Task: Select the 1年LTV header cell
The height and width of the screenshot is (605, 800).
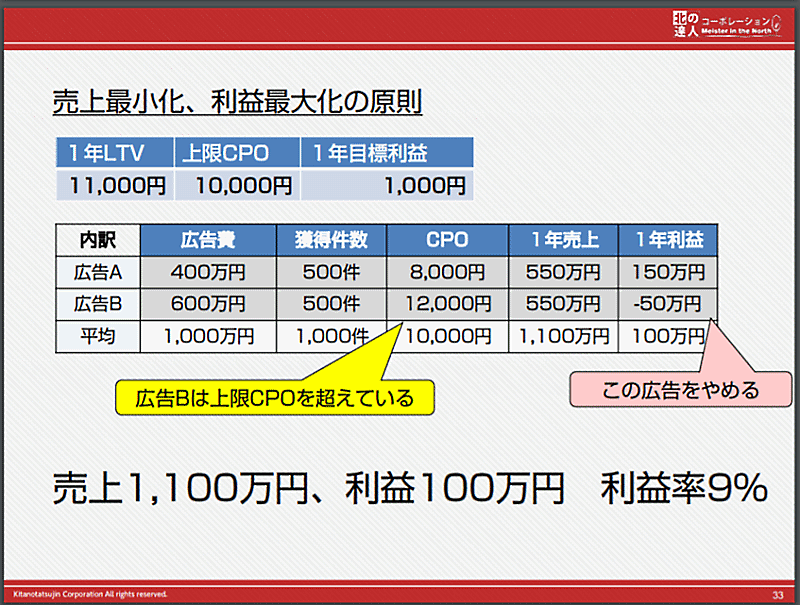Action: (112, 153)
